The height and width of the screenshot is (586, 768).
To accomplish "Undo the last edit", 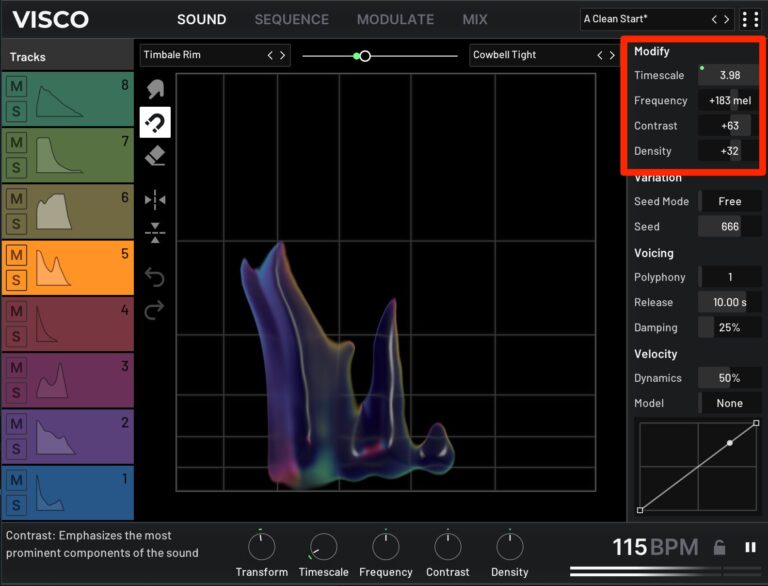I will click(x=155, y=277).
